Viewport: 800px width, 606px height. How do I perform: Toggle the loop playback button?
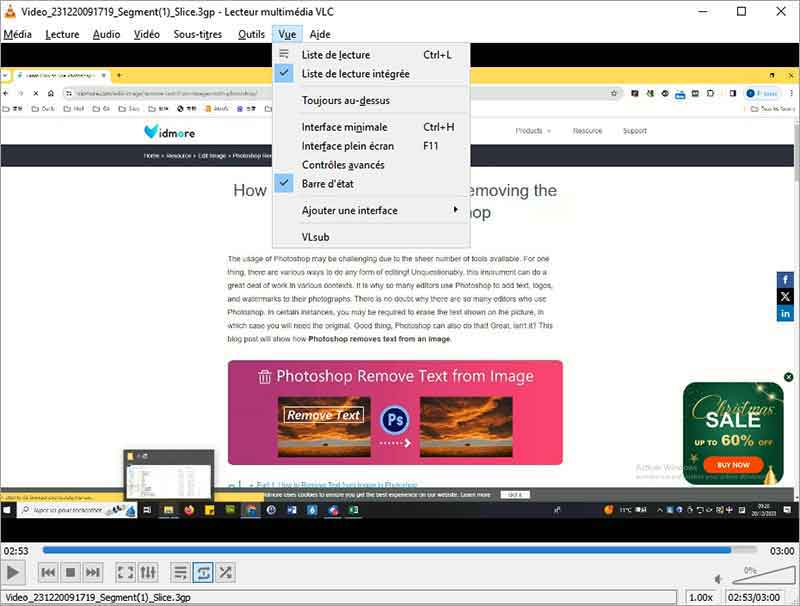click(203, 572)
